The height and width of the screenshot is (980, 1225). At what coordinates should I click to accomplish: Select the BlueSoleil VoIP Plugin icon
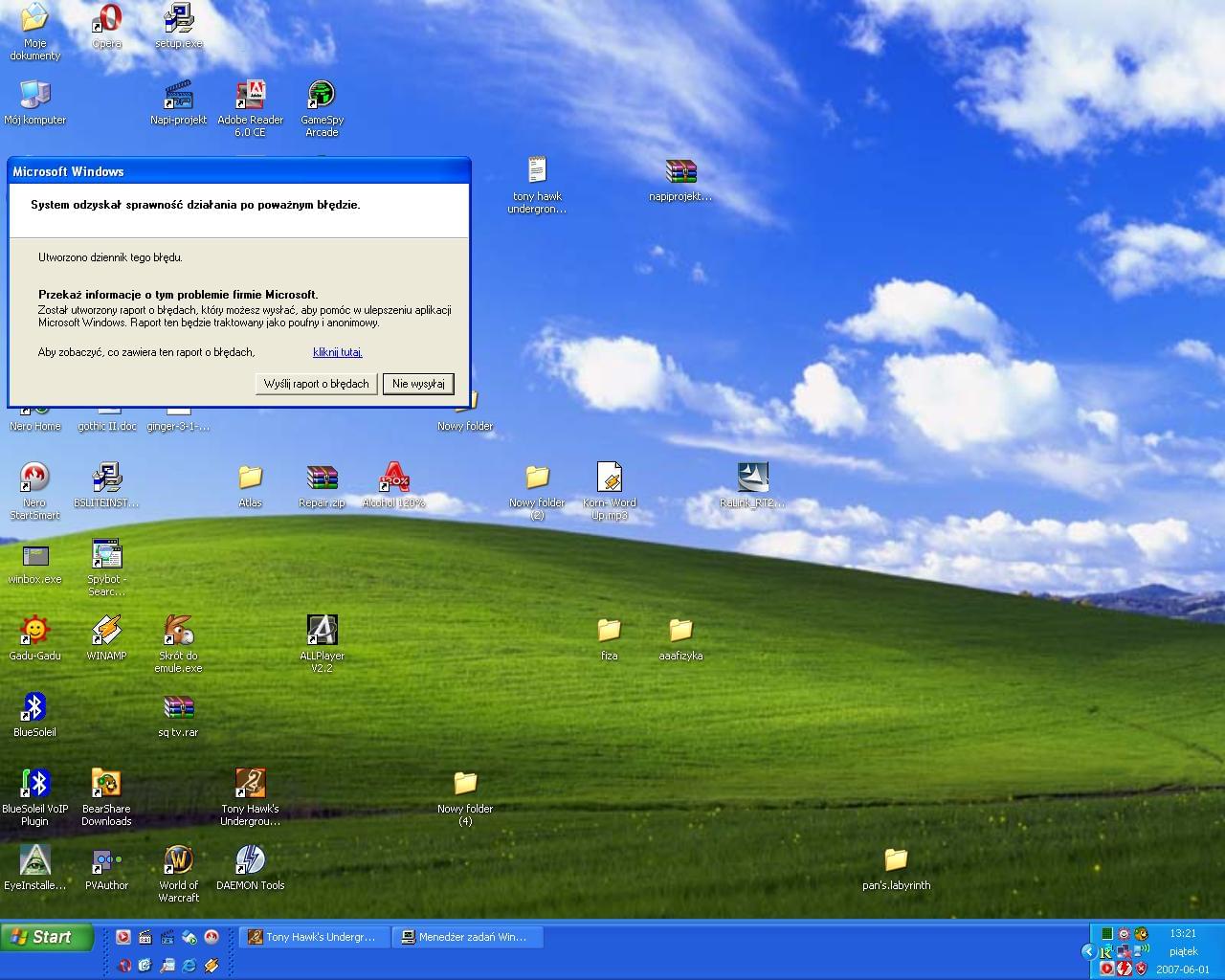35,797
